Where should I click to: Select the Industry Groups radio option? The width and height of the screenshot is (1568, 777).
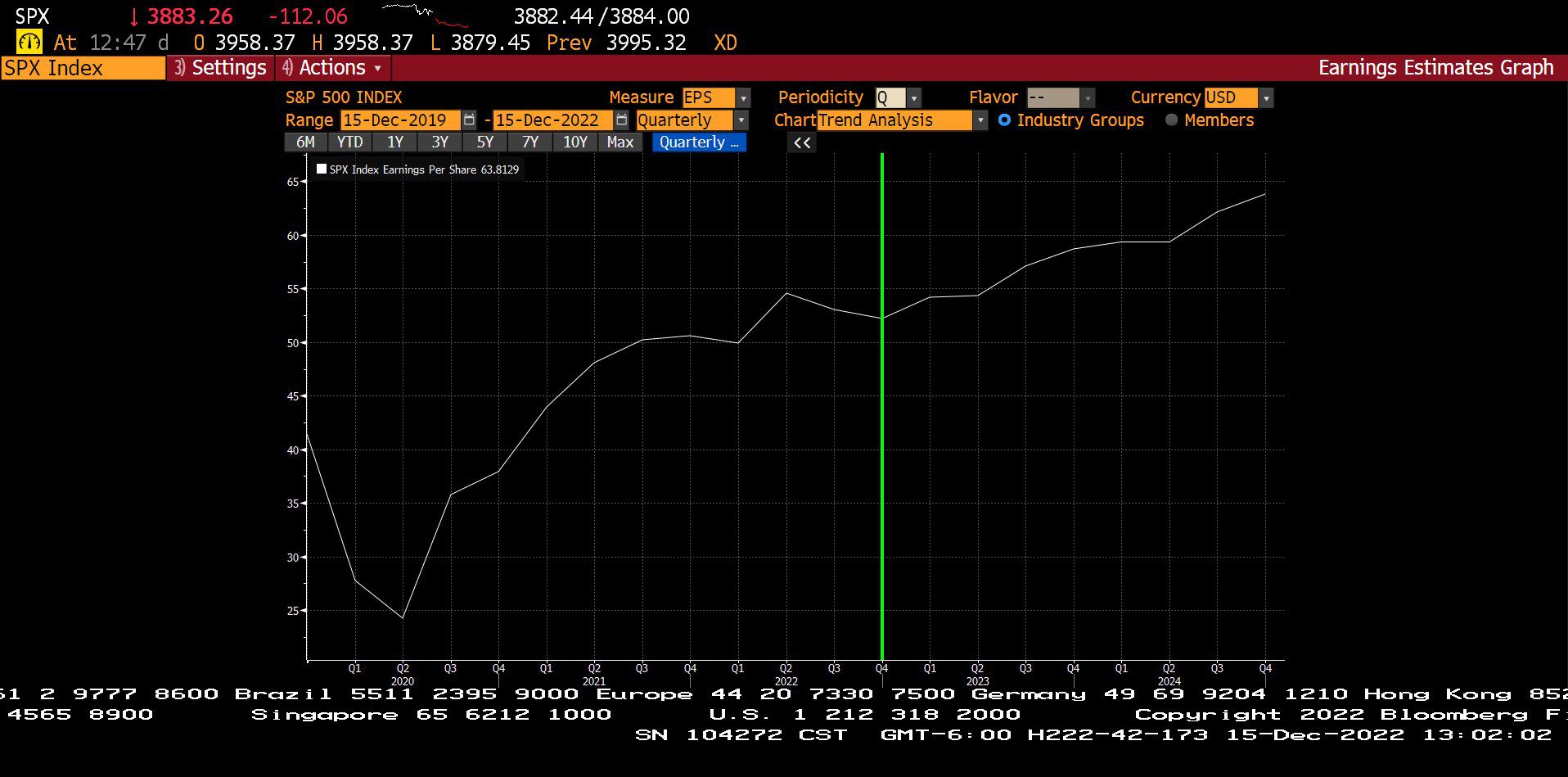pos(1004,120)
